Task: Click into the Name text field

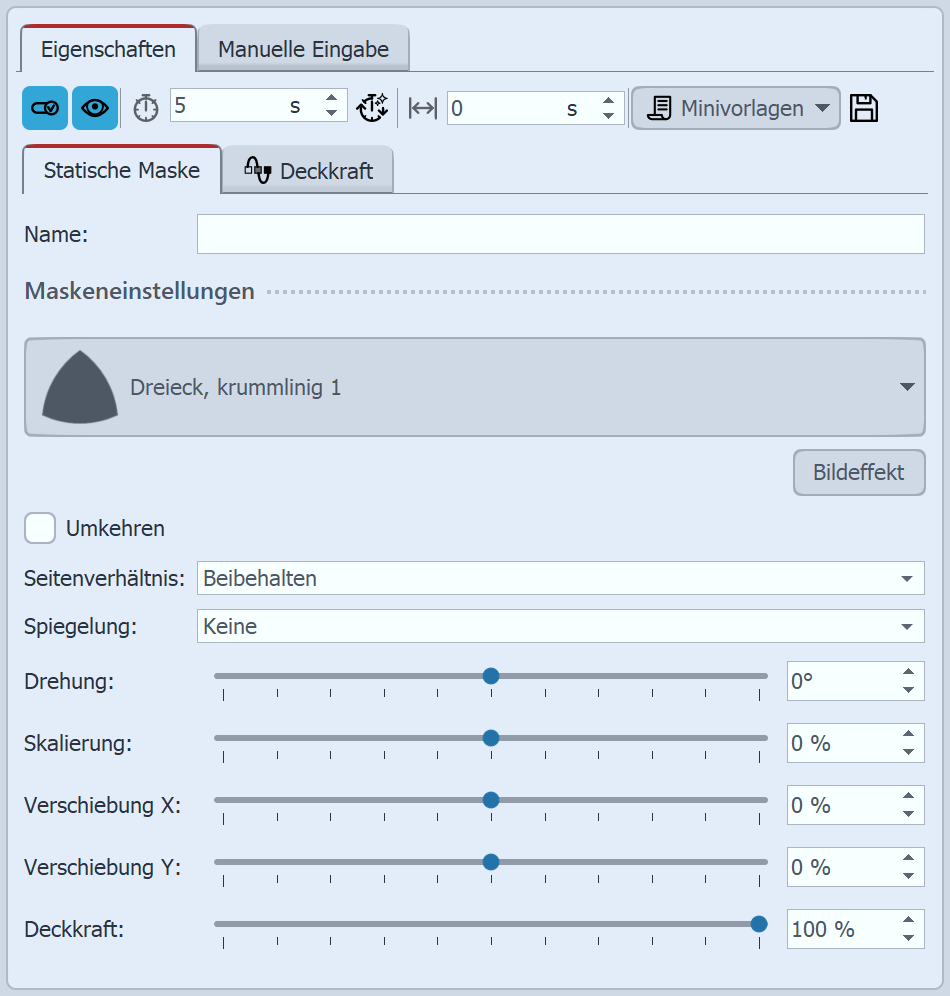Action: click(560, 234)
